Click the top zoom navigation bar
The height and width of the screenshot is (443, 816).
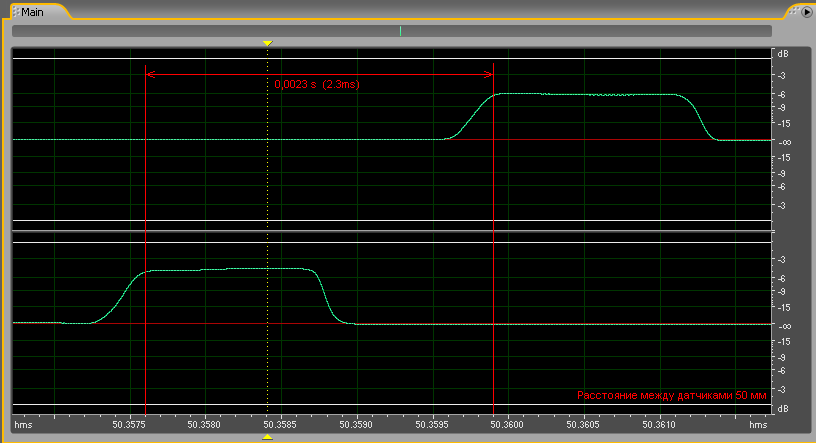tap(392, 31)
